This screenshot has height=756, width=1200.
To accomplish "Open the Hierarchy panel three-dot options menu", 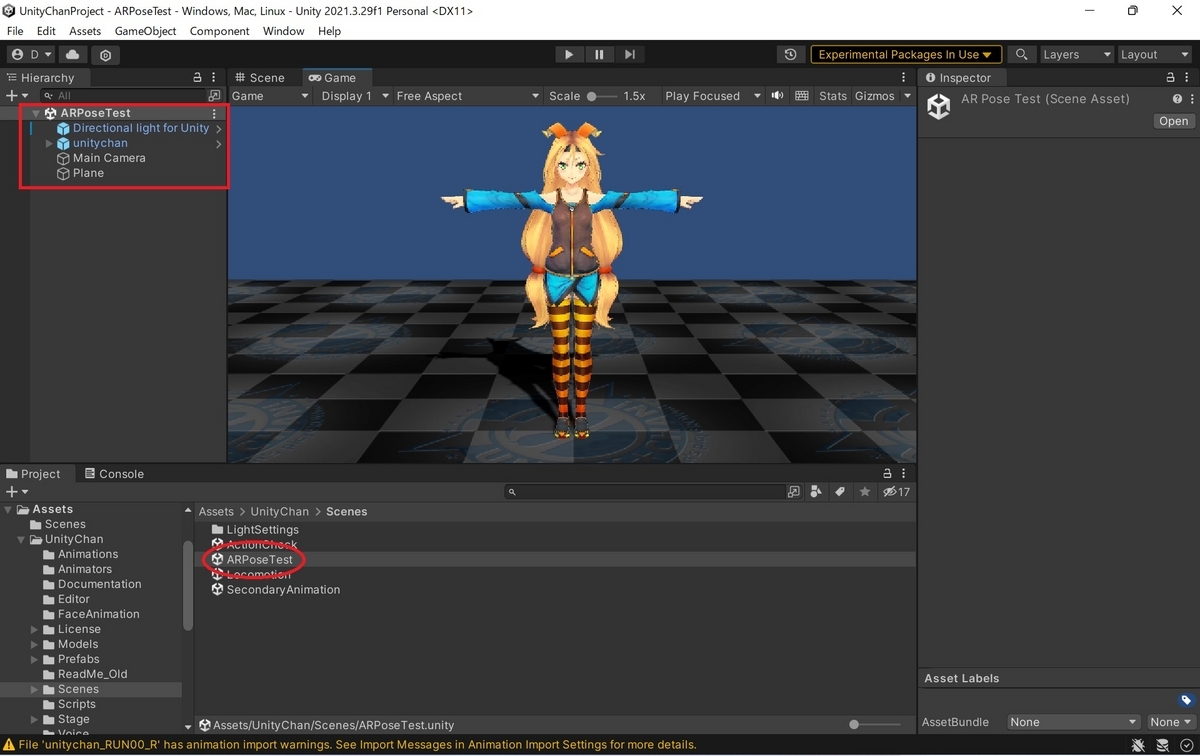I will pyautogui.click(x=215, y=77).
